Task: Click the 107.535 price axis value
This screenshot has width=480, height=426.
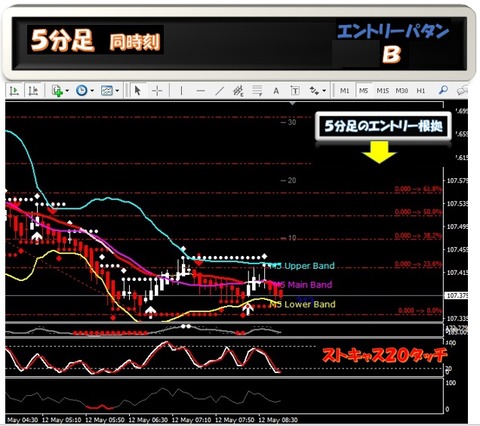Action: click(x=457, y=204)
